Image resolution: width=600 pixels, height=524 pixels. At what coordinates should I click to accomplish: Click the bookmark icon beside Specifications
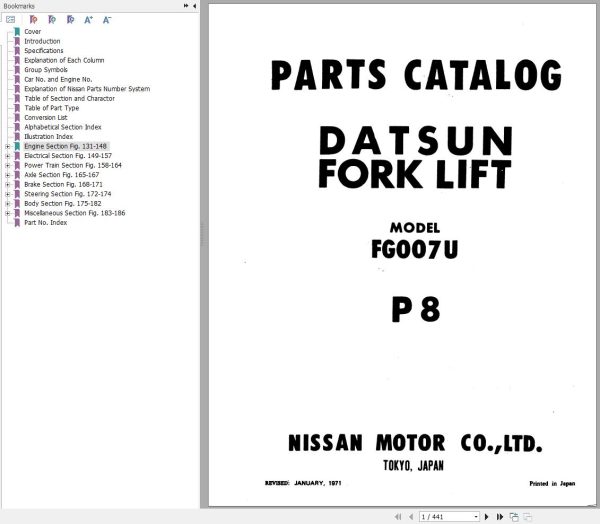[x=17, y=51]
